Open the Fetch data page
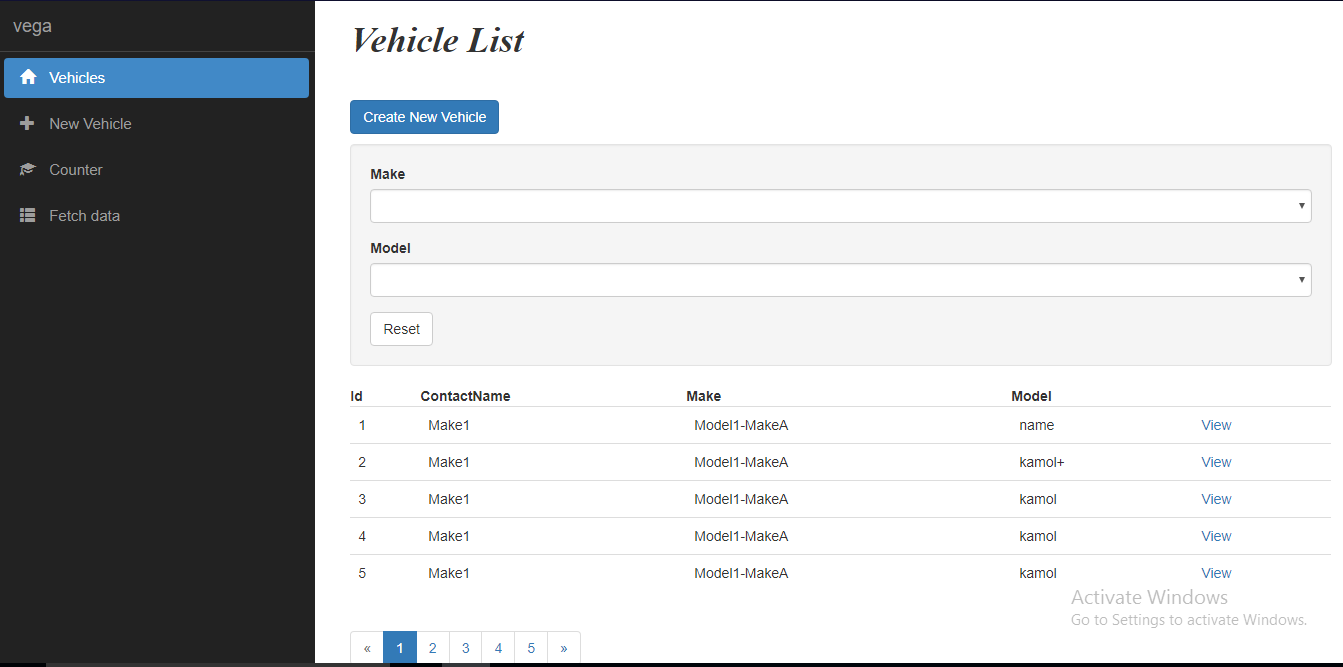The width and height of the screenshot is (1343, 667). click(84, 216)
